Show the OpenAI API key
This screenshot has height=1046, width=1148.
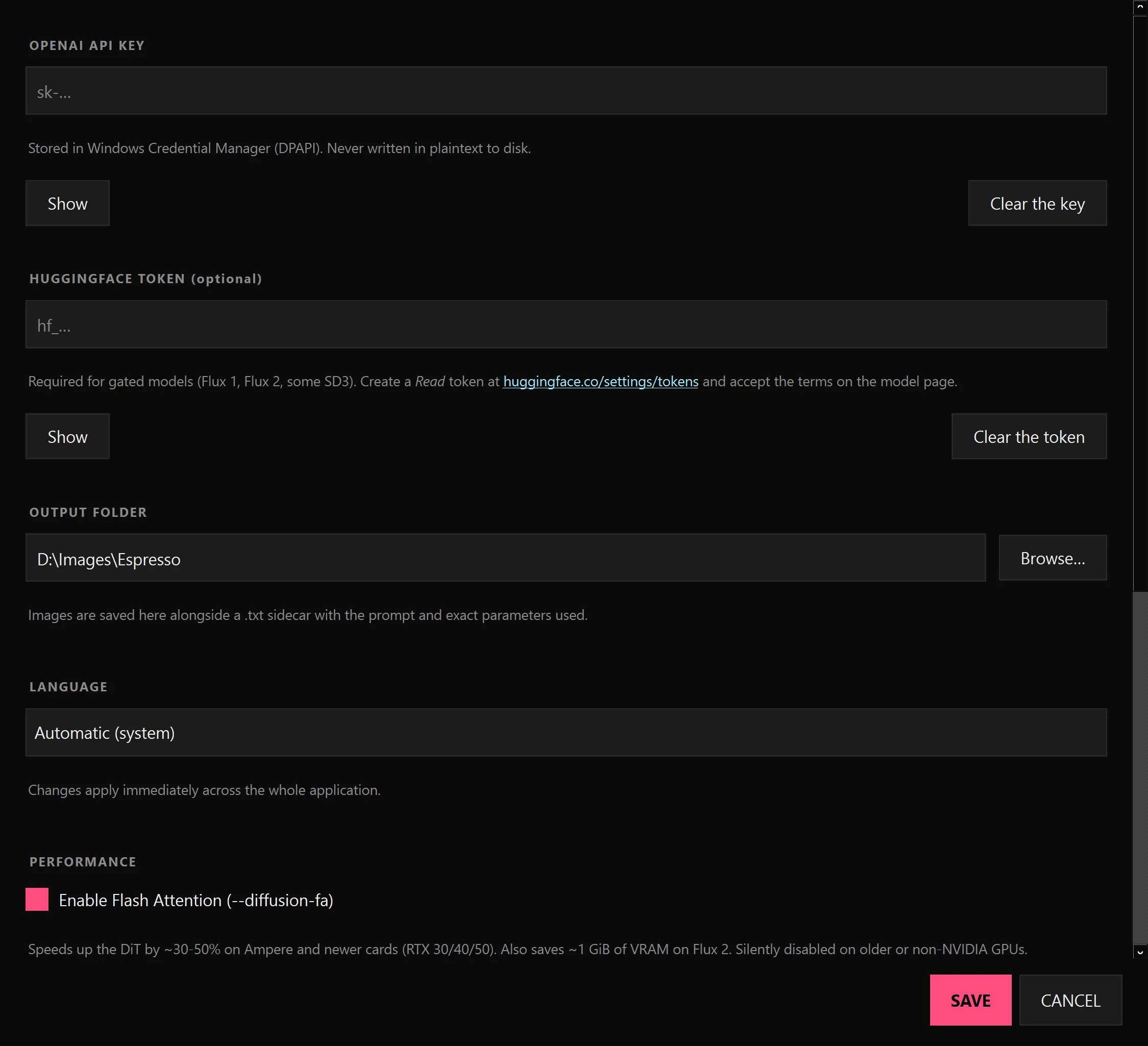tap(67, 203)
